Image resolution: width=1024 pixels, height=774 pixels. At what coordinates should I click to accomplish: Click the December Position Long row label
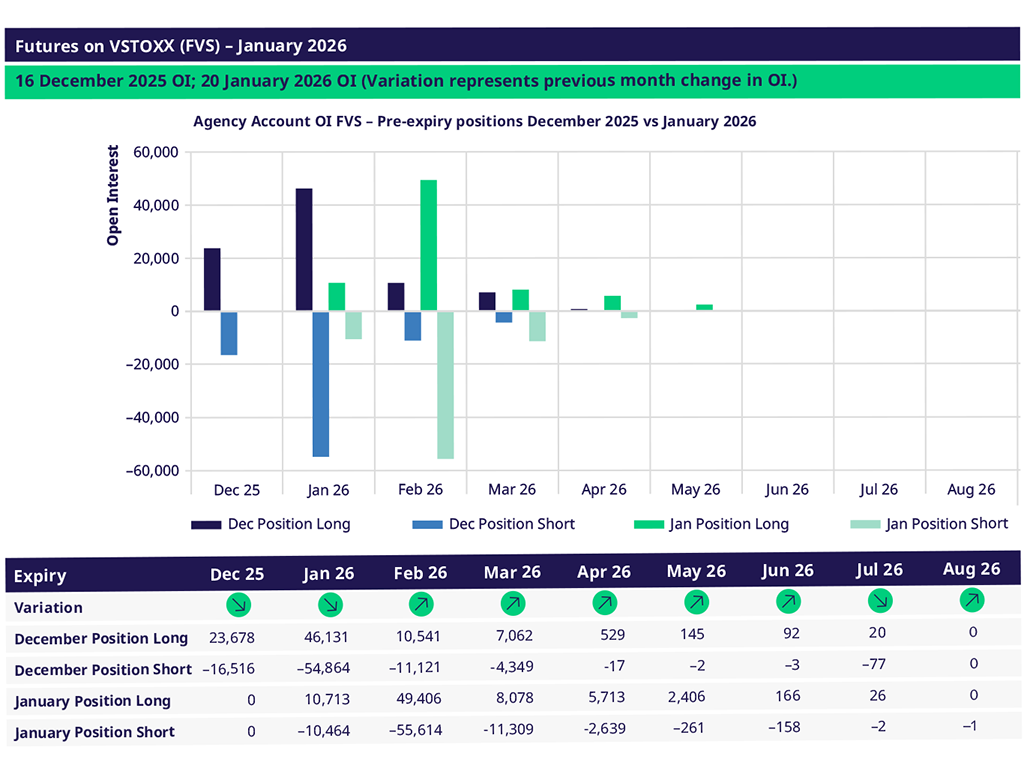click(101, 638)
